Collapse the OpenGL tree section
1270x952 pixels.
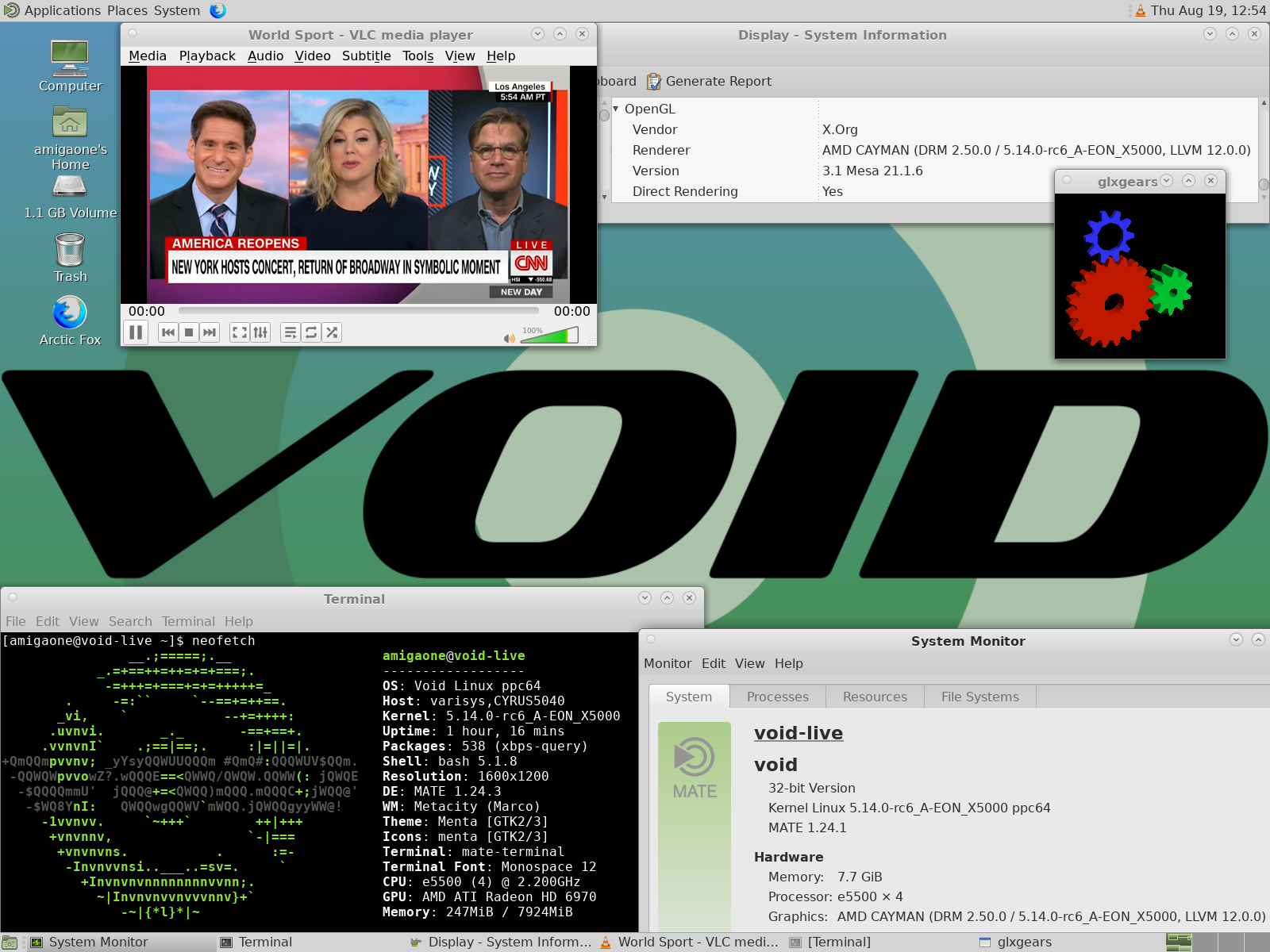[615, 109]
